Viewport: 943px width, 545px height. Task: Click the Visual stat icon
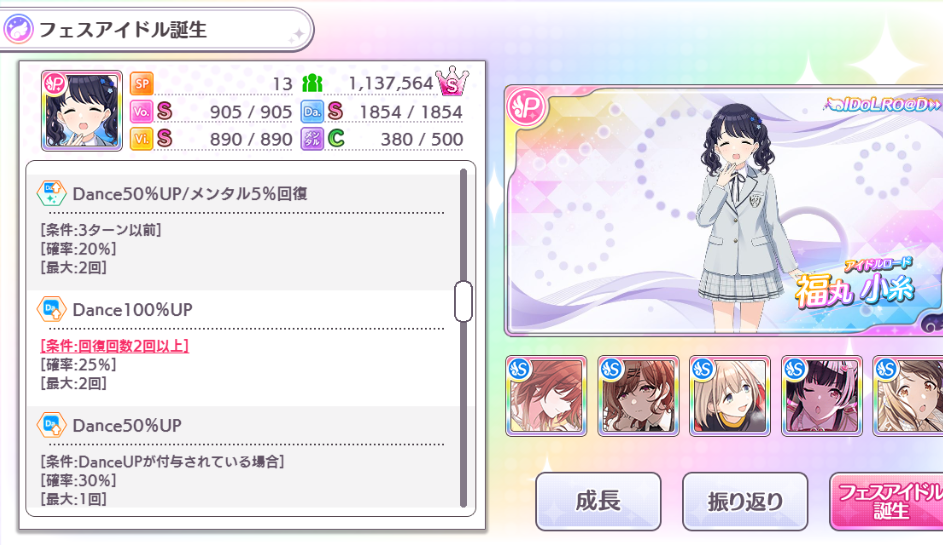tap(141, 139)
